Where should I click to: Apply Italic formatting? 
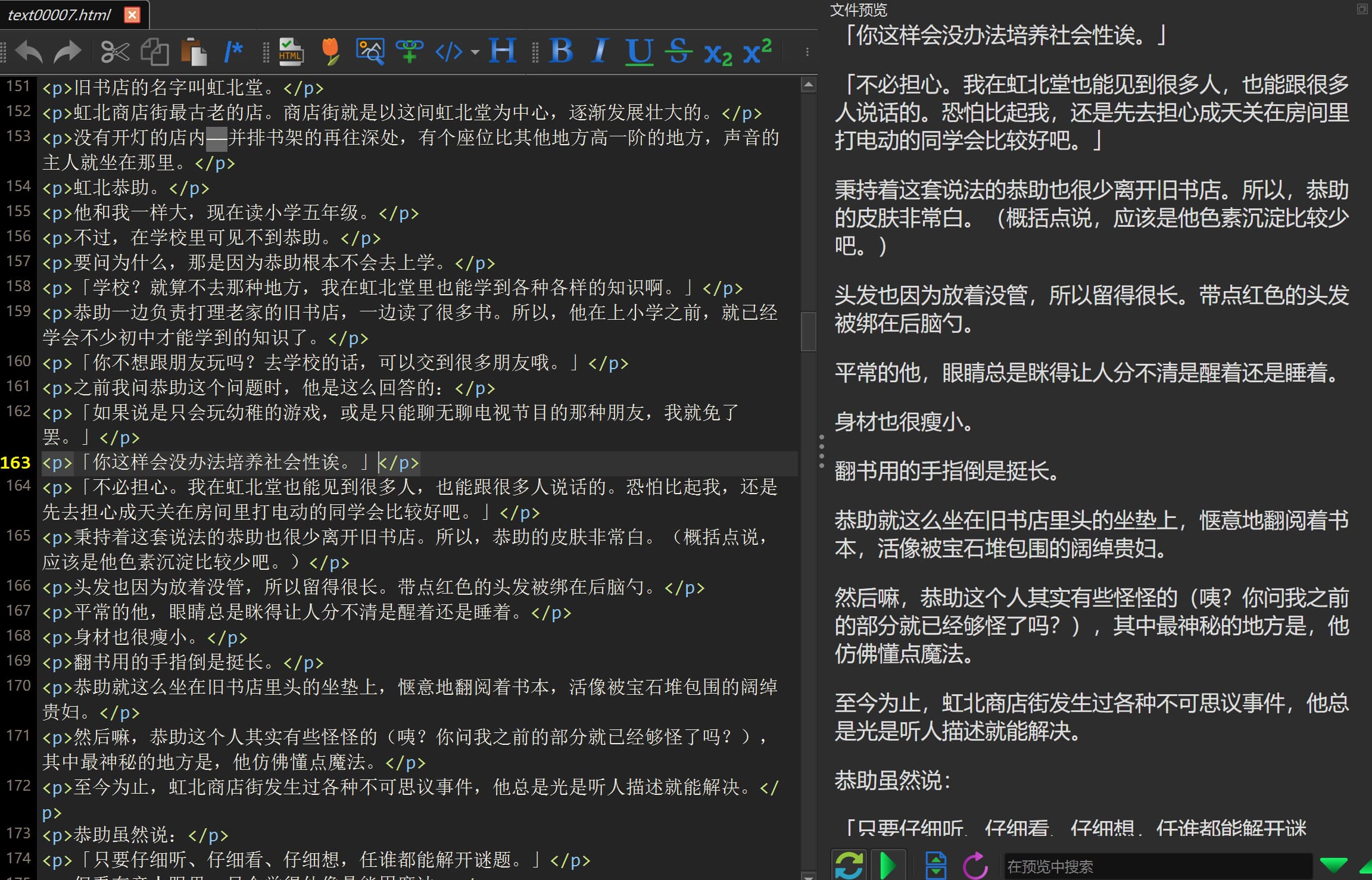[600, 52]
